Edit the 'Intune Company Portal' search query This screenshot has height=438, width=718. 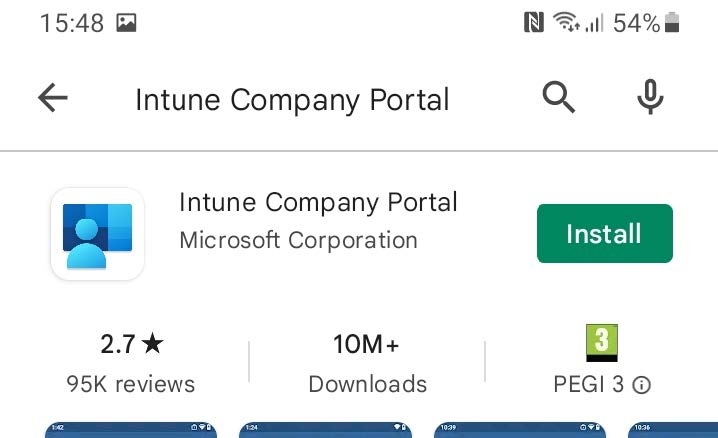click(x=292, y=100)
